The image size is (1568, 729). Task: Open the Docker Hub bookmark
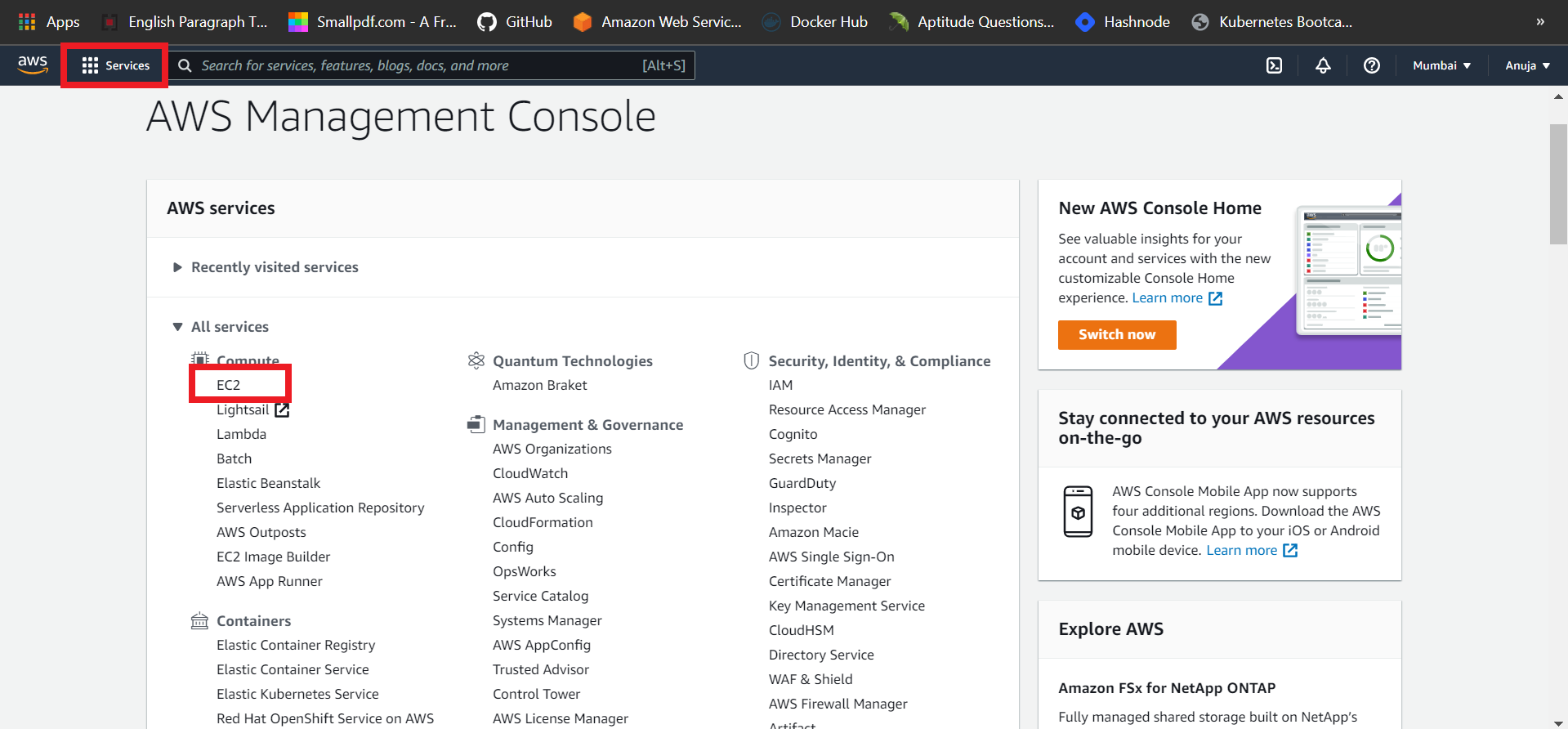click(x=815, y=22)
